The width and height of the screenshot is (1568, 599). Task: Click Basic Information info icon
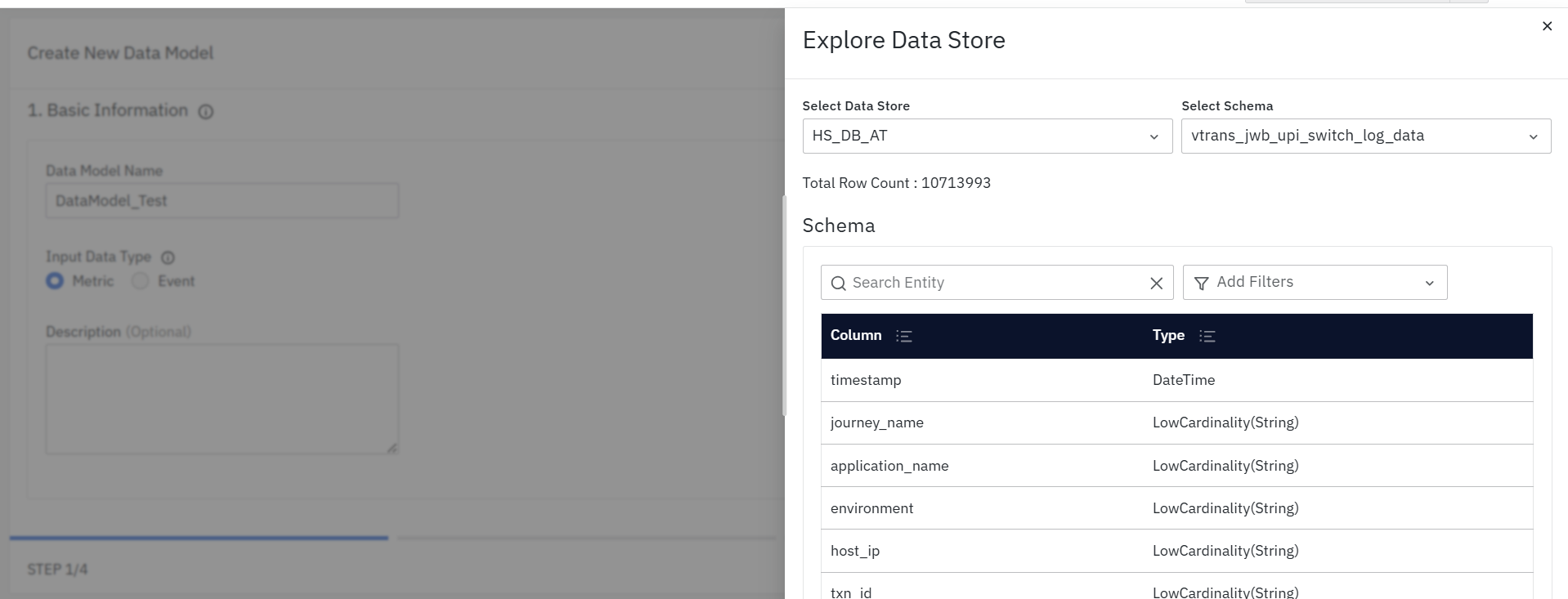tap(206, 112)
